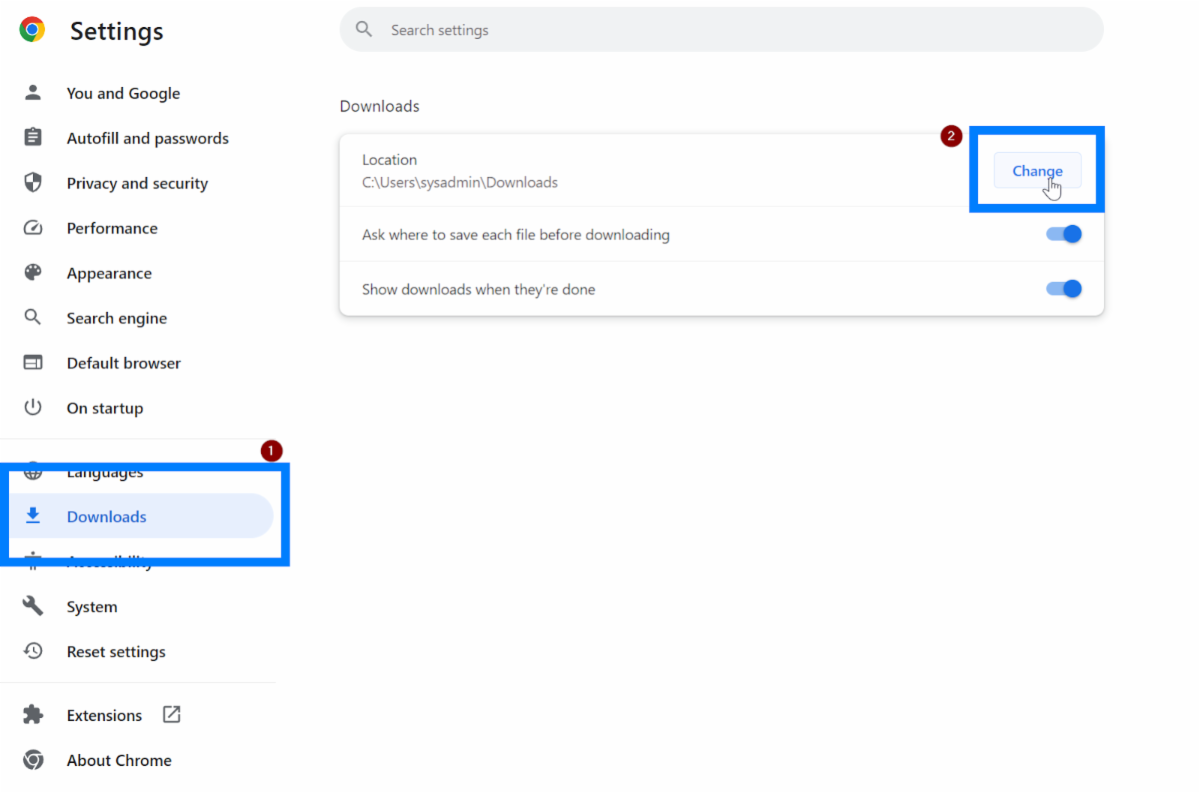Click Change to set download location
This screenshot has height=793, width=1200.
click(x=1037, y=171)
